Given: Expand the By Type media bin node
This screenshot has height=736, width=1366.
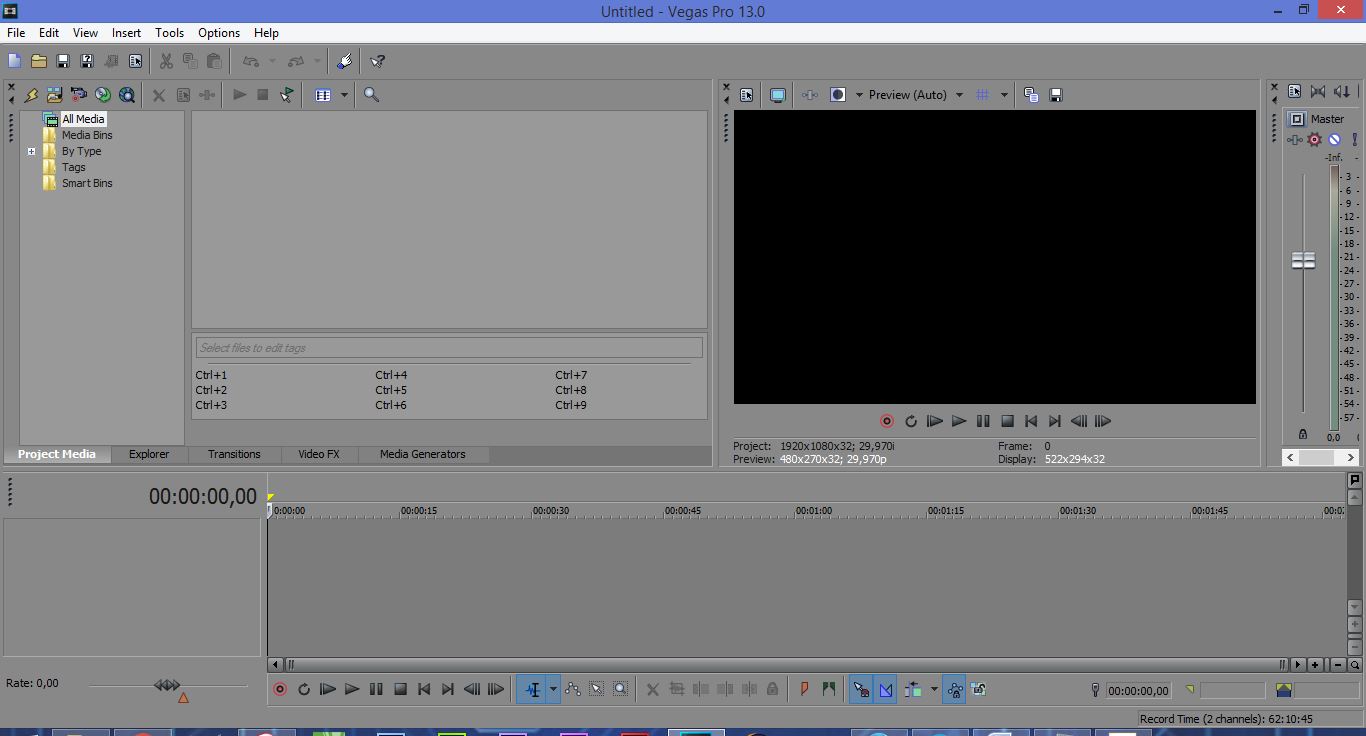Looking at the screenshot, I should pyautogui.click(x=31, y=151).
